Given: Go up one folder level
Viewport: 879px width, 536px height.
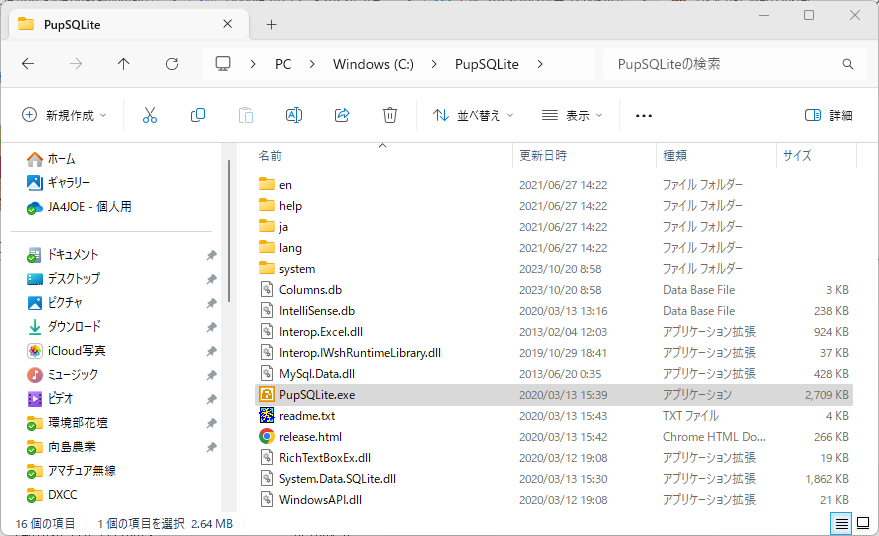Looking at the screenshot, I should click(123, 64).
